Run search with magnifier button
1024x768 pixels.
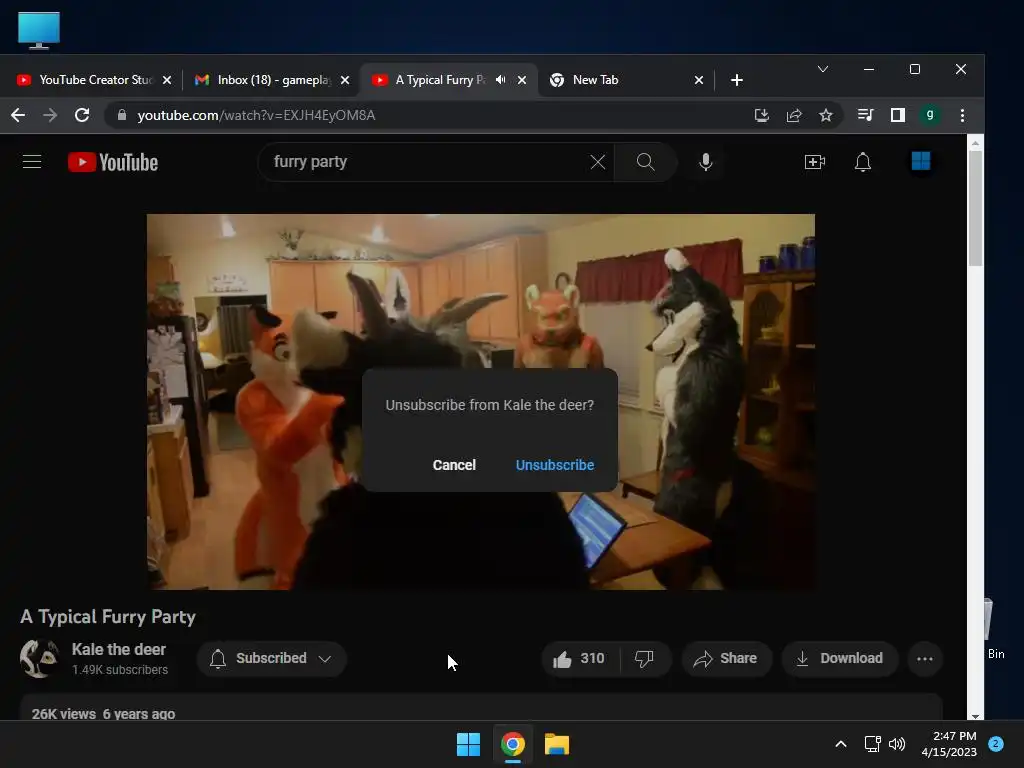[x=645, y=162]
